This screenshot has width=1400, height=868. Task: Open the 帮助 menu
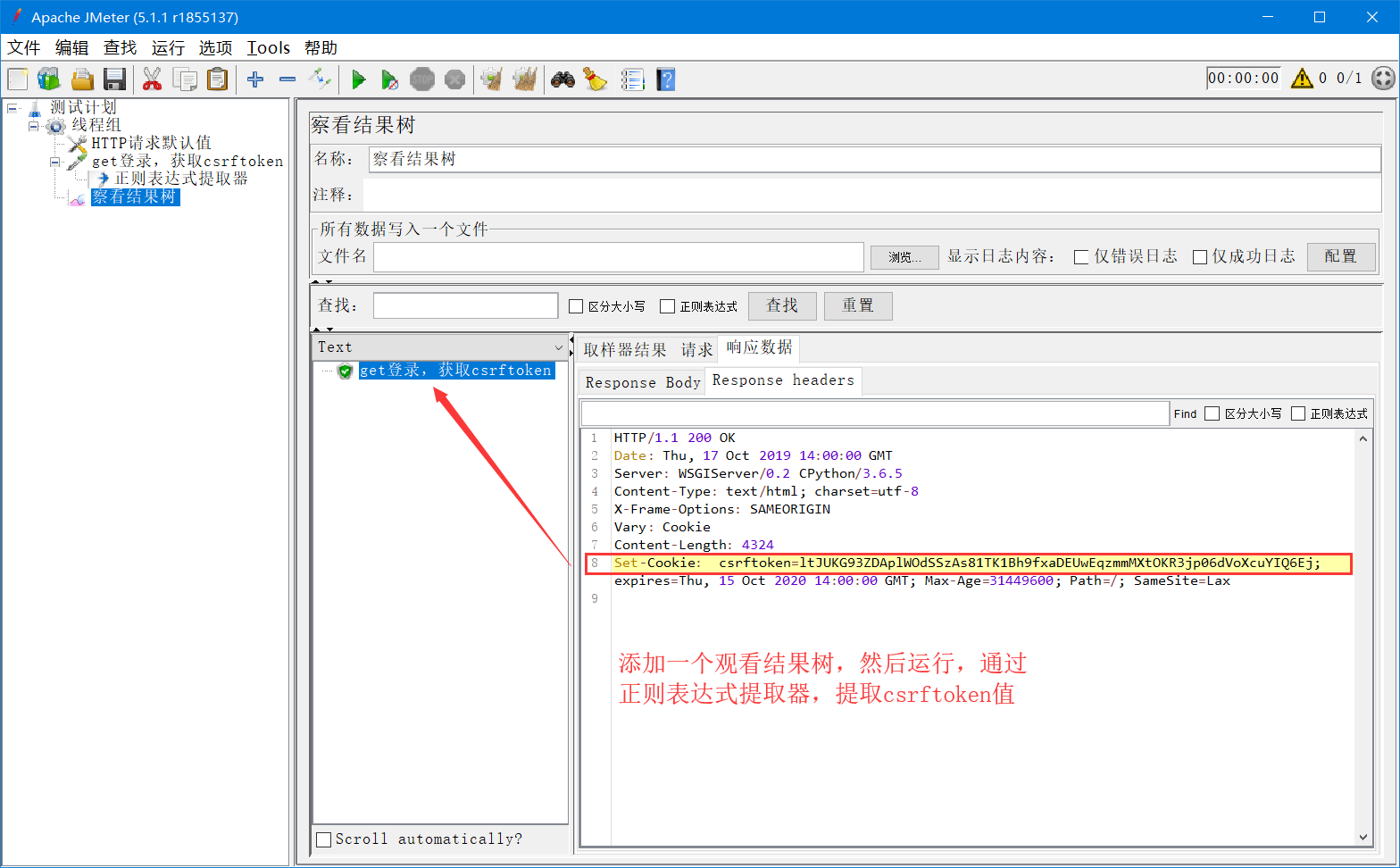pyautogui.click(x=321, y=47)
